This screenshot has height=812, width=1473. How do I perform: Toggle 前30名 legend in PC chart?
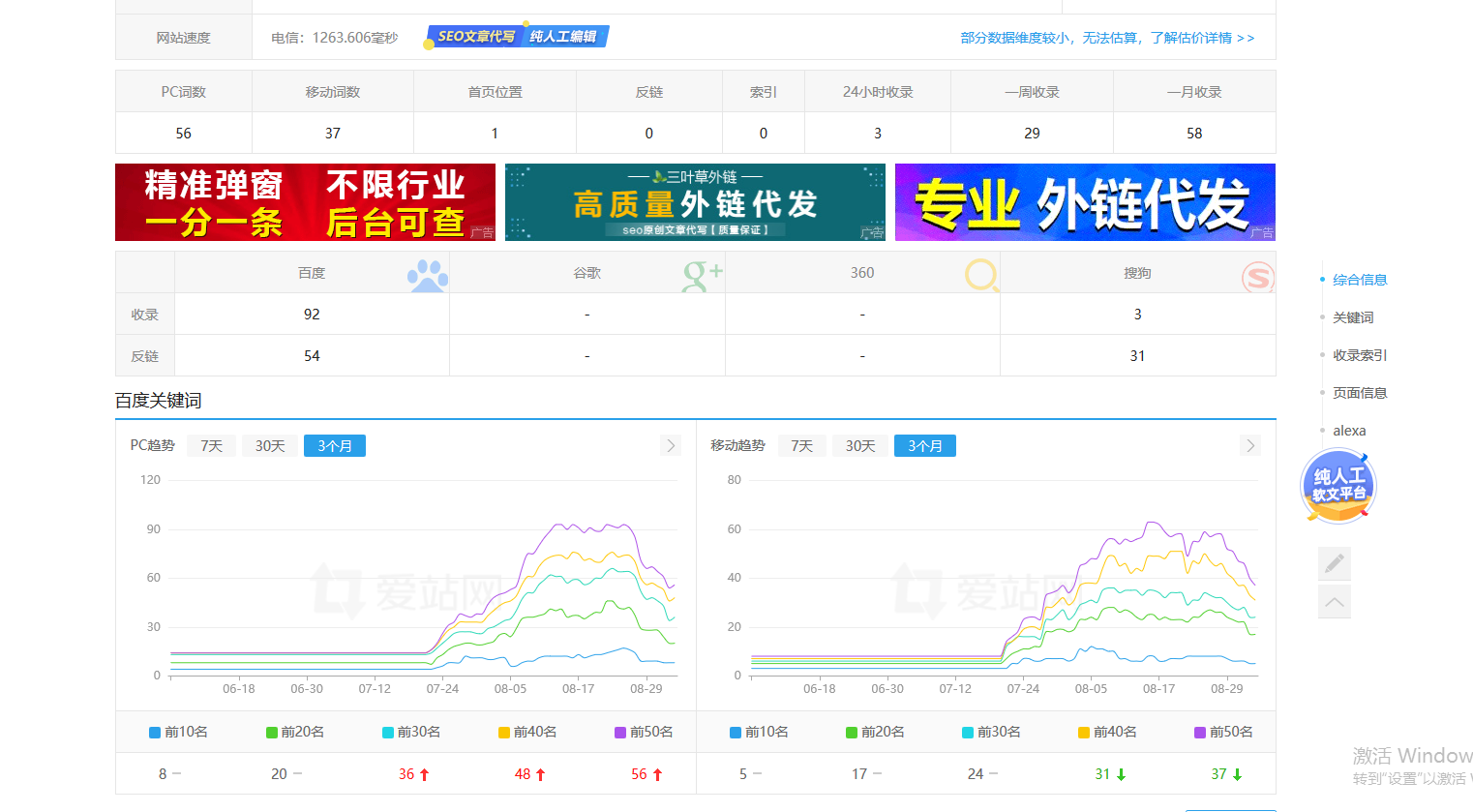coord(411,732)
